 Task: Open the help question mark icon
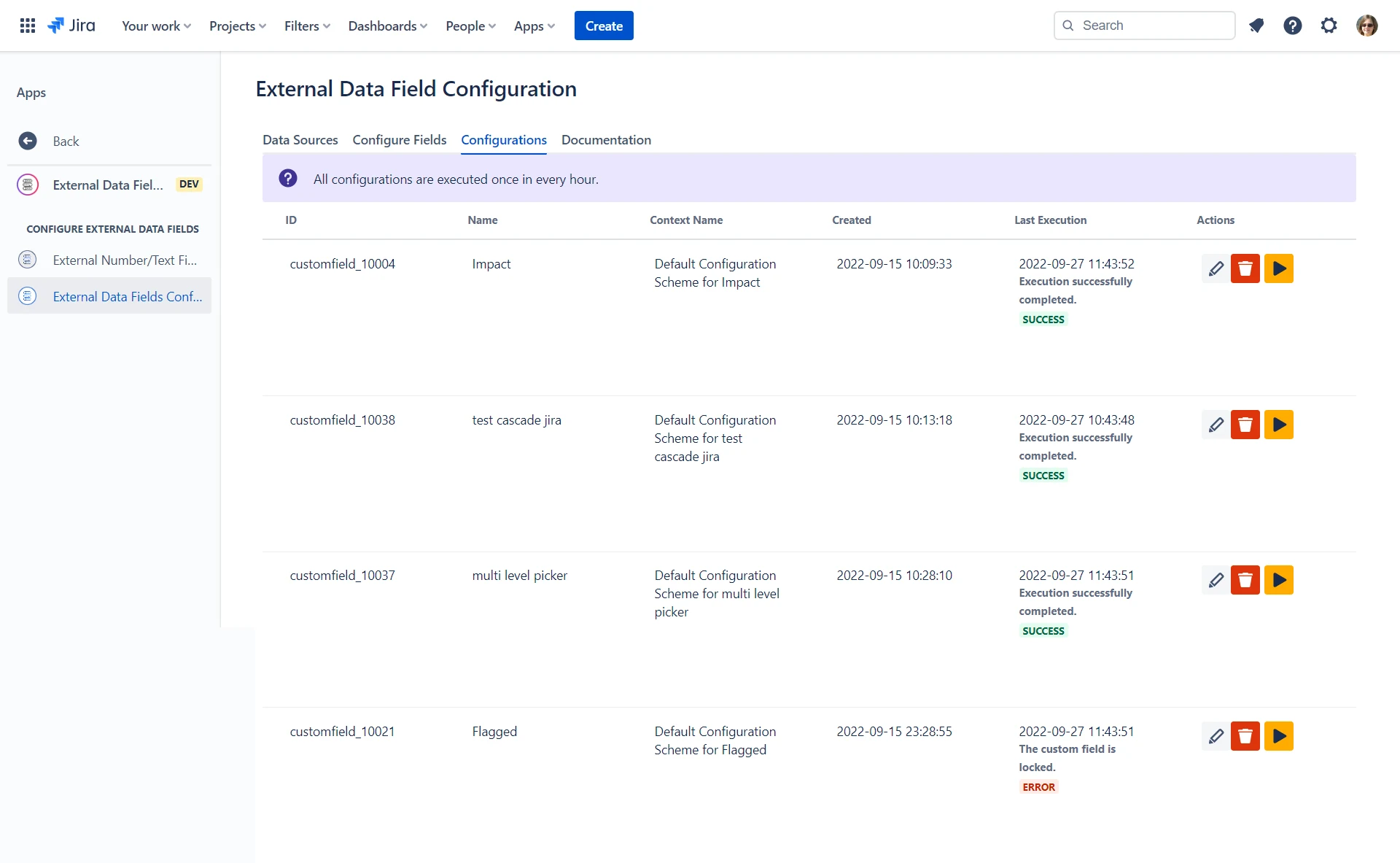pyautogui.click(x=1293, y=26)
